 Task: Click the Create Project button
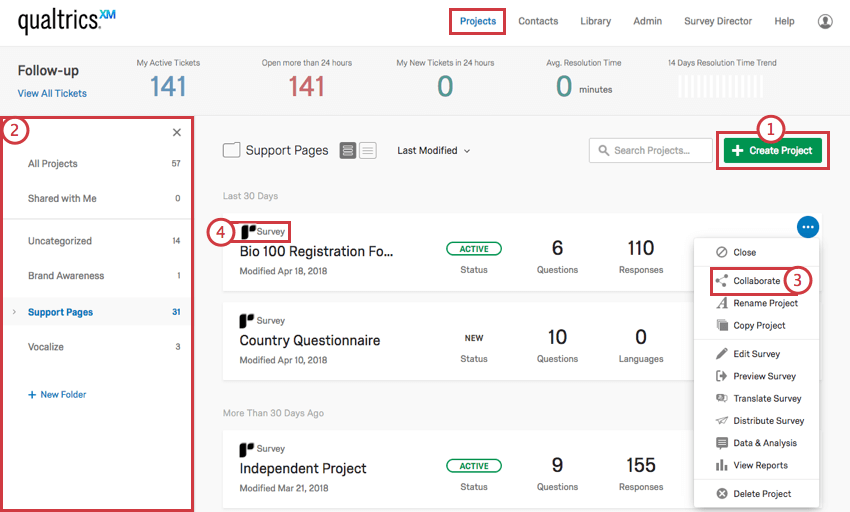772,150
